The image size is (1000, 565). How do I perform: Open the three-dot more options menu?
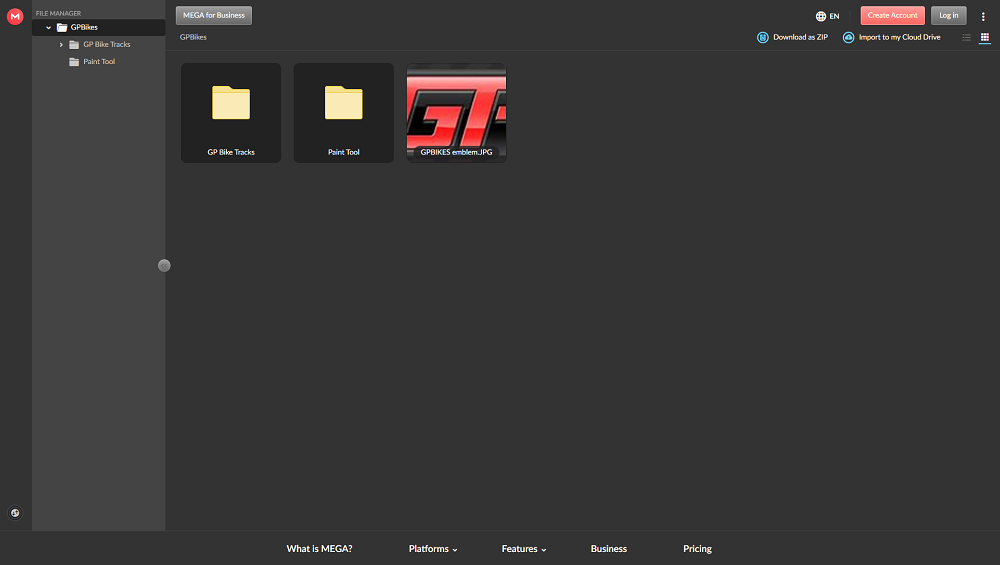[983, 17]
